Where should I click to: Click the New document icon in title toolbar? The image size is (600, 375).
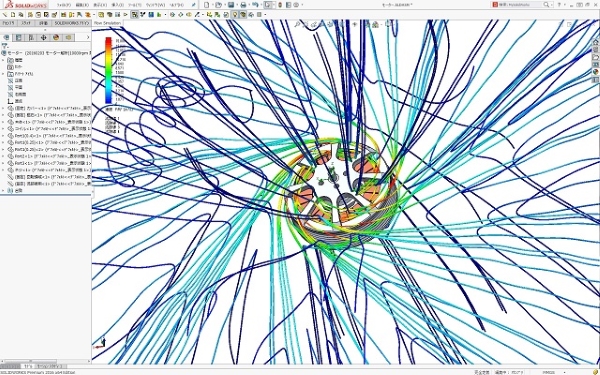click(x=207, y=5)
